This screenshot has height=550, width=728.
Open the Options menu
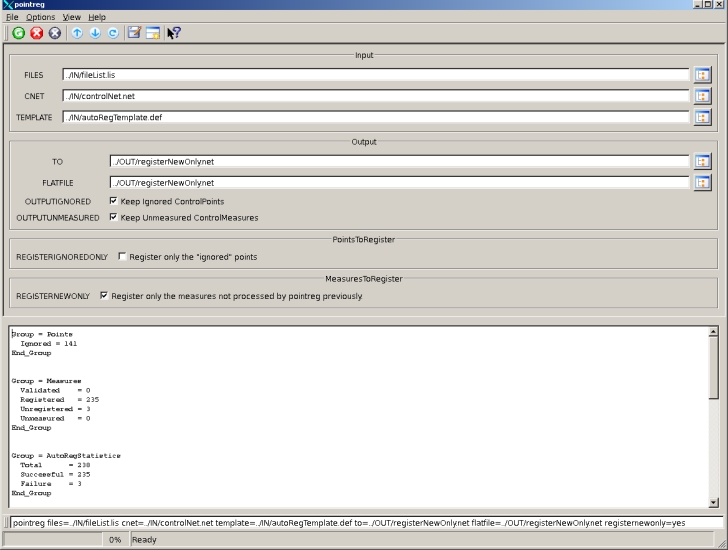(x=40, y=17)
